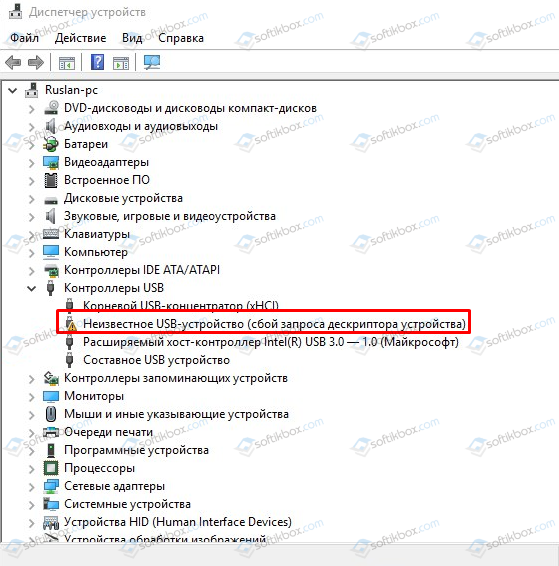The image size is (559, 566).
Task: Click the blue Help question mark icon
Action: [x=97, y=62]
